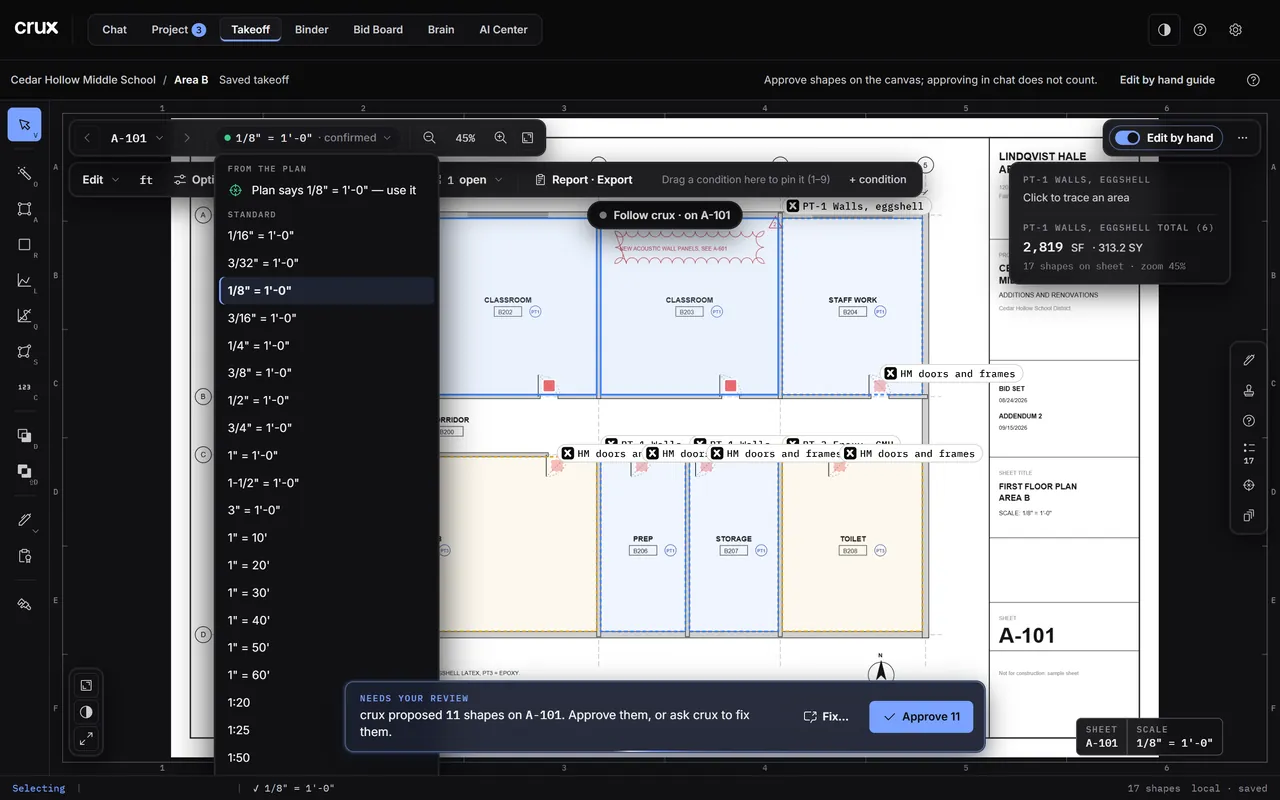
Task: Turn off the Edit by hand switch
Action: (x=1127, y=138)
